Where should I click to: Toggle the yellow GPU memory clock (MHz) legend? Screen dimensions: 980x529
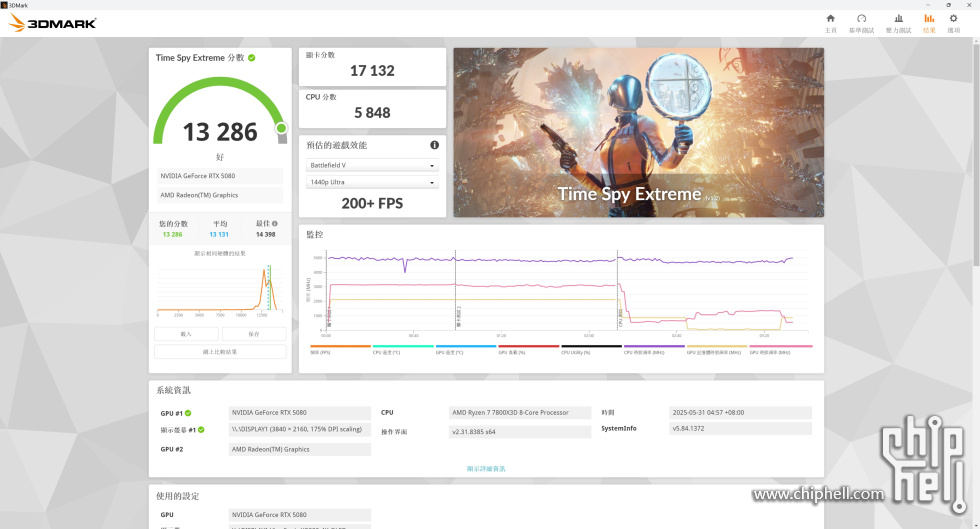717,349
